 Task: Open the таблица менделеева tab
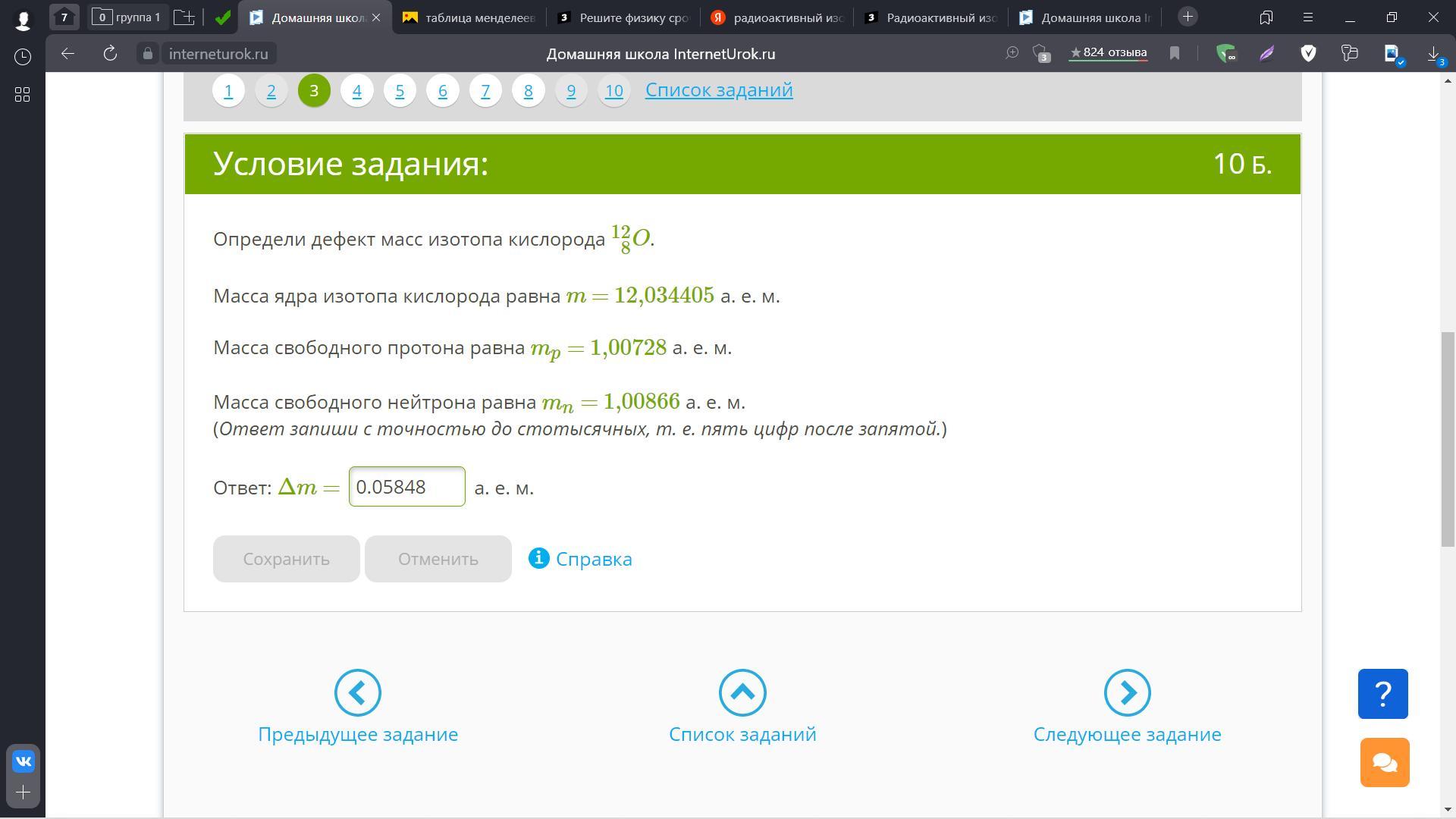pyautogui.click(x=469, y=17)
